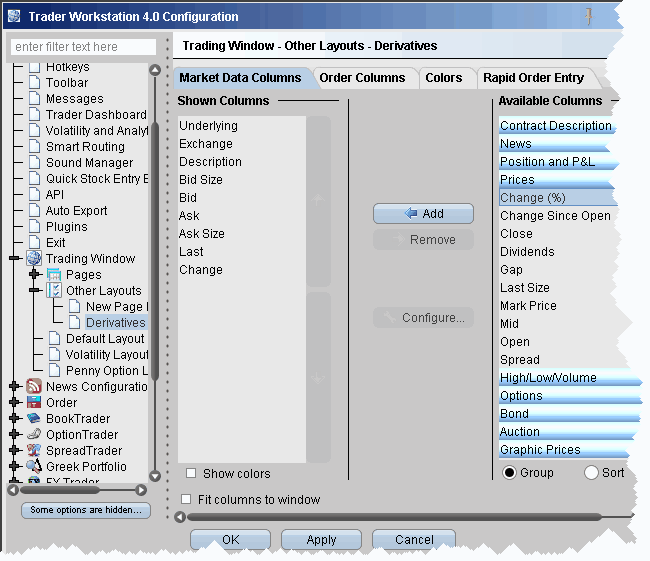Click the News Configuration RSS icon

[x=34, y=386]
